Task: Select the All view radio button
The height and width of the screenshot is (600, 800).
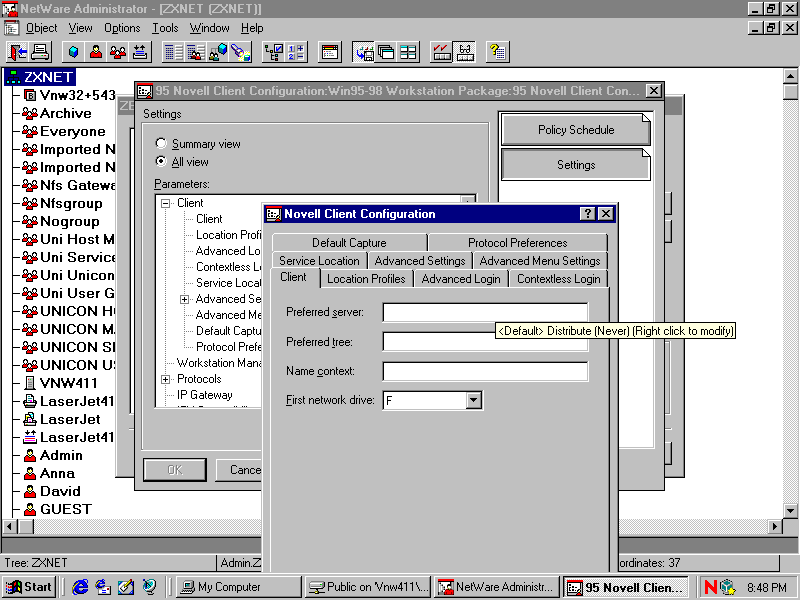Action: (161, 162)
